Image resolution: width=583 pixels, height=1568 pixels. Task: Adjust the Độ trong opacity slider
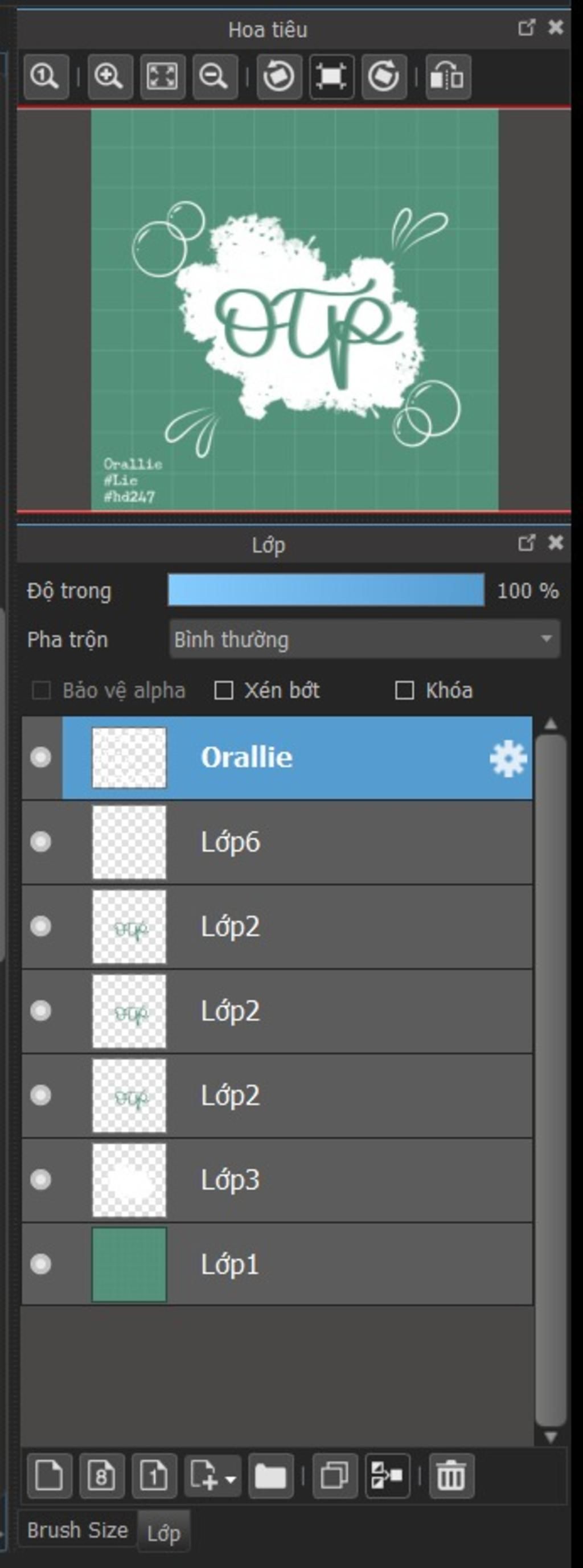point(326,590)
